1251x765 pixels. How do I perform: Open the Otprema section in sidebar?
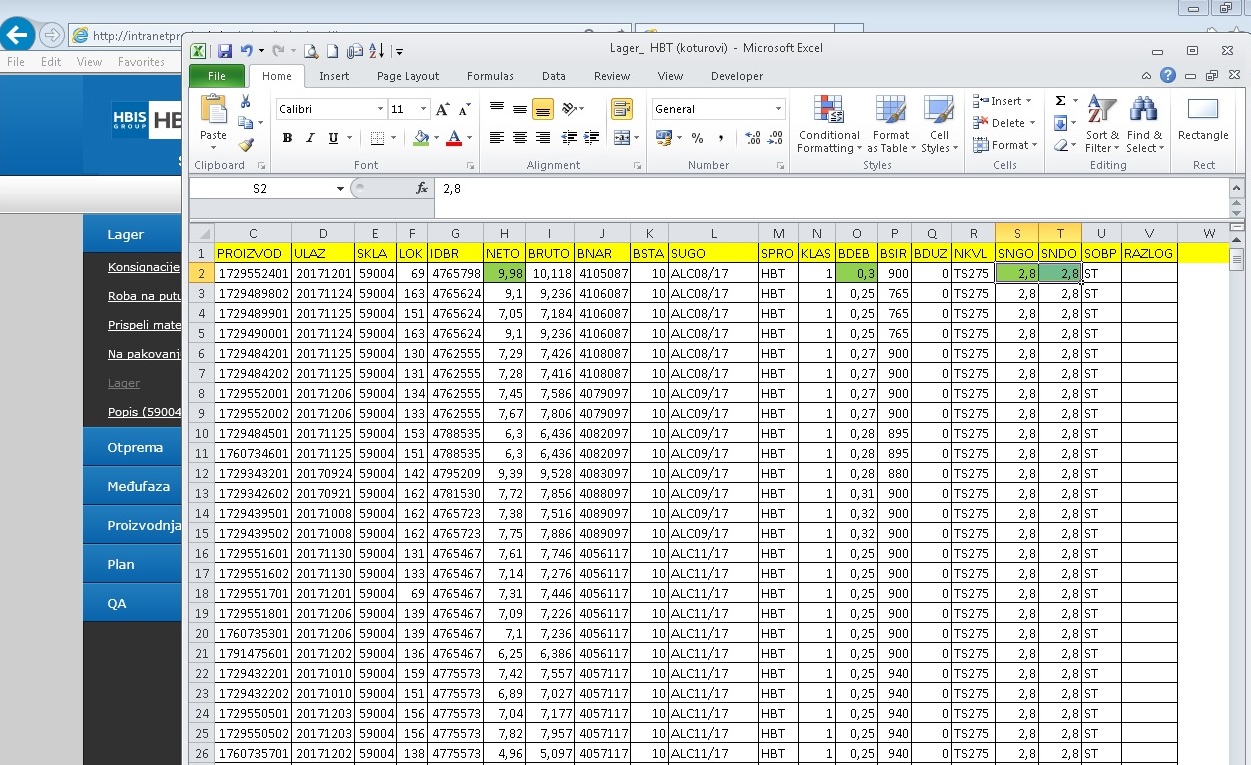tap(135, 447)
